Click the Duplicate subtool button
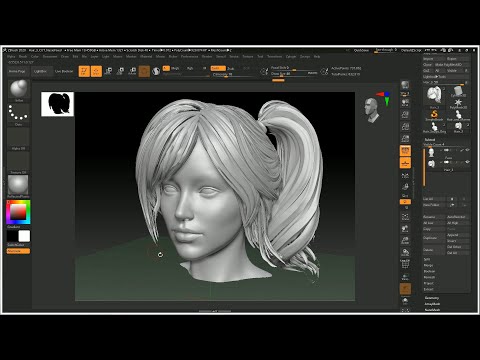This screenshot has height=360, width=480. 434,238
